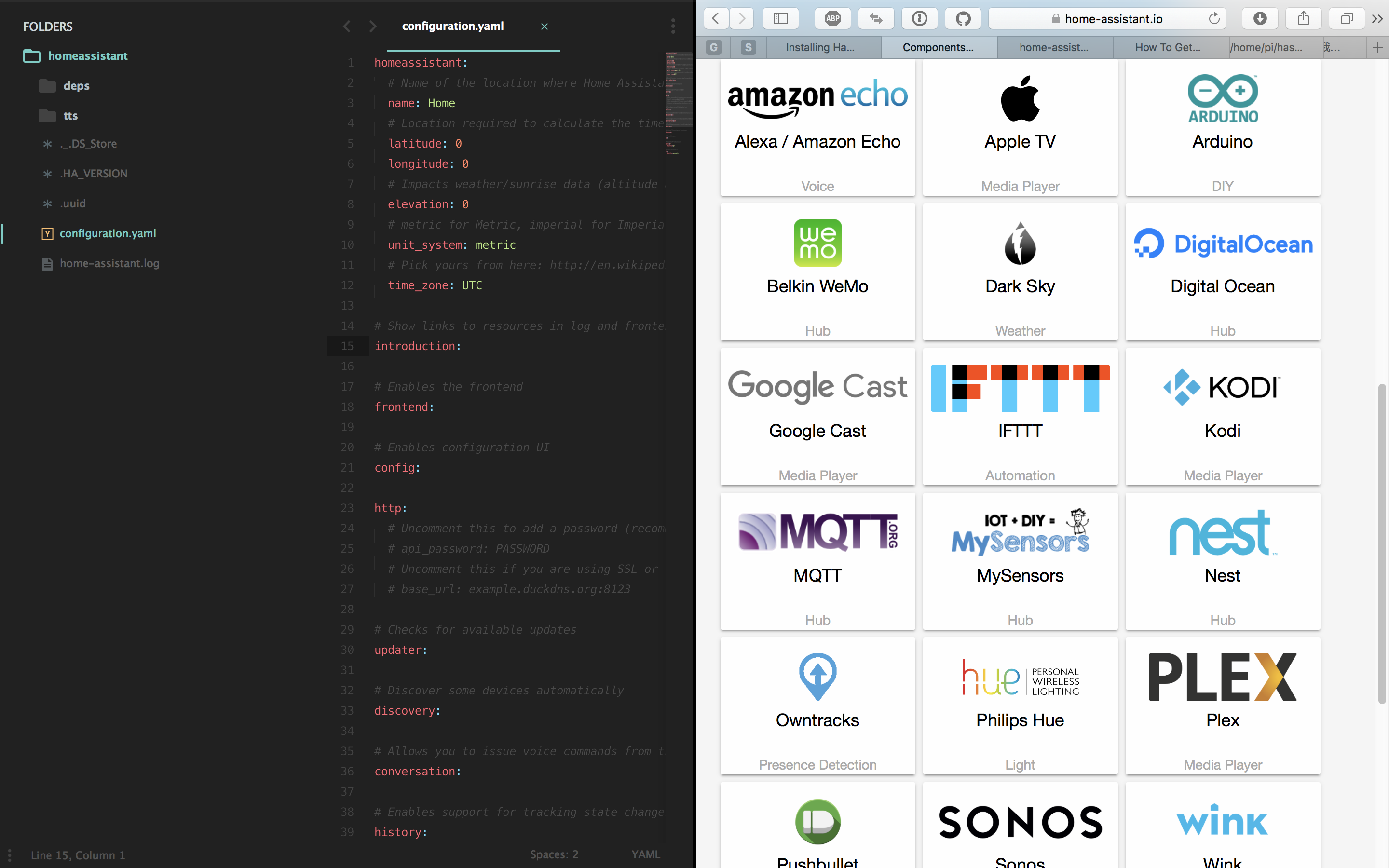The width and height of the screenshot is (1389, 868).
Task: Expand hidden Safari toolbar items
Action: [1377, 18]
